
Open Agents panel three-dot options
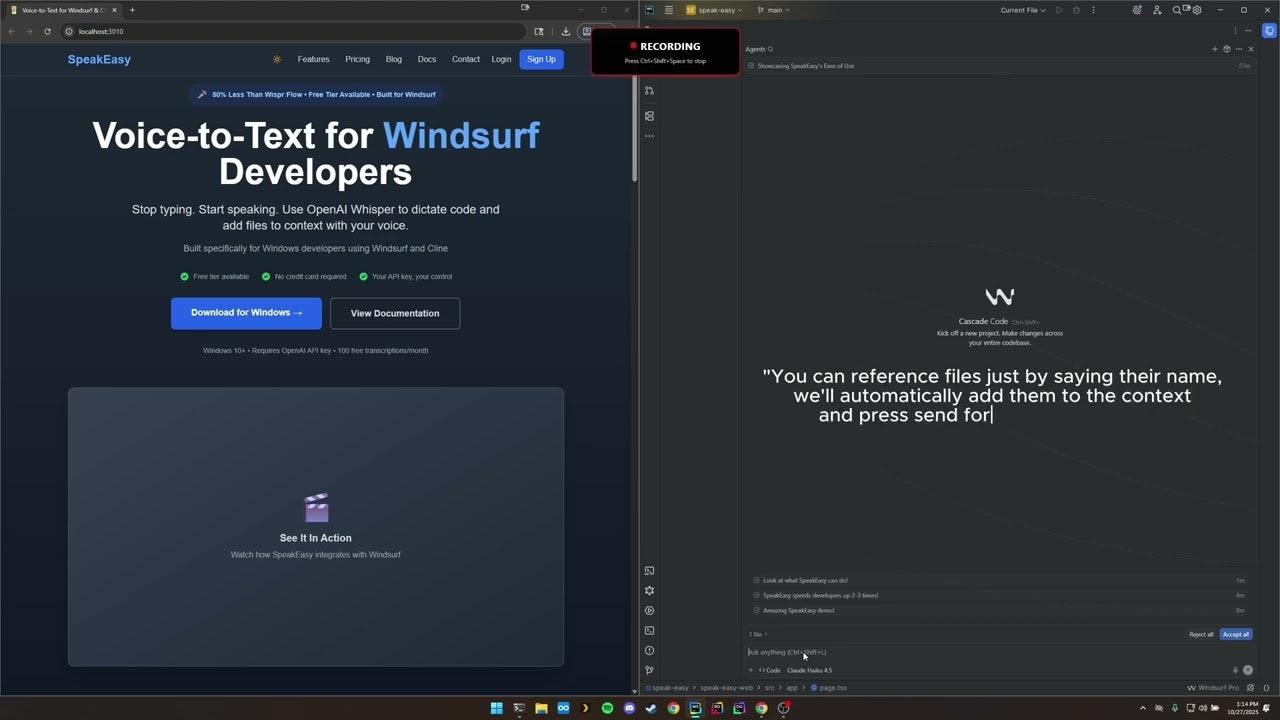1239,49
